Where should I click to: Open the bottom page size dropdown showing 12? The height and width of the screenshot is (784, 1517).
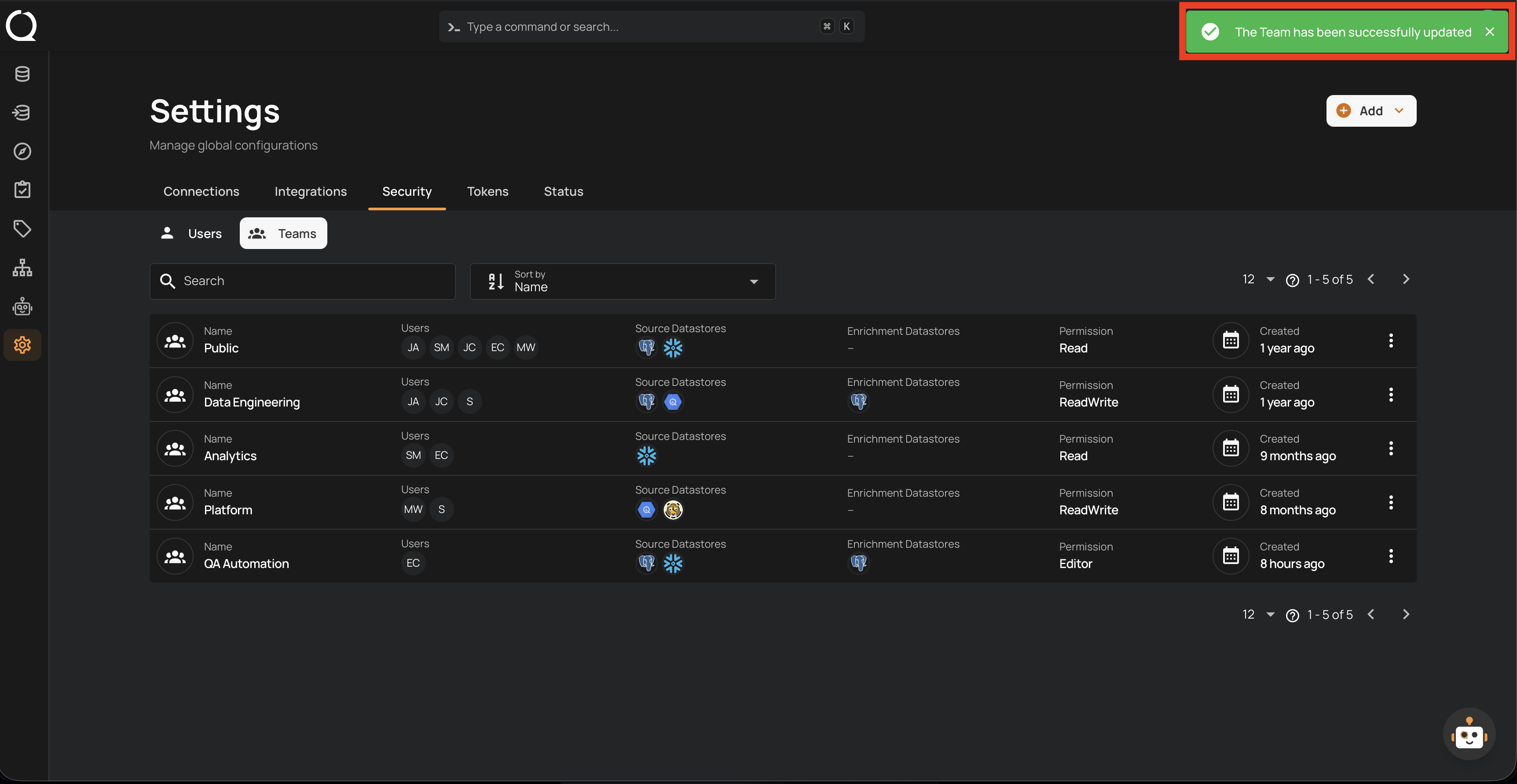coord(1258,614)
